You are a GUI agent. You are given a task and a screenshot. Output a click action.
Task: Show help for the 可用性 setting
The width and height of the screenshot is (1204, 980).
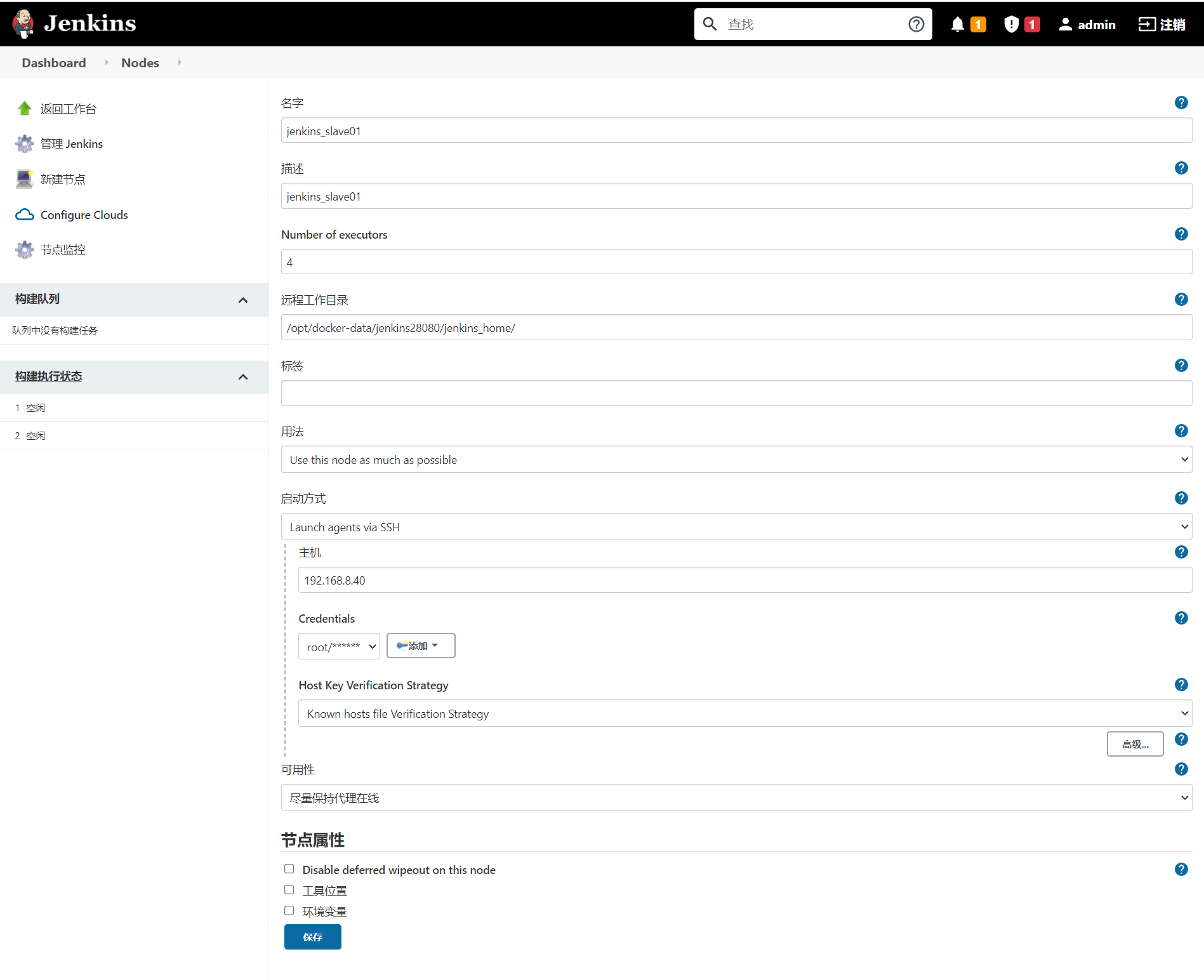click(x=1181, y=769)
